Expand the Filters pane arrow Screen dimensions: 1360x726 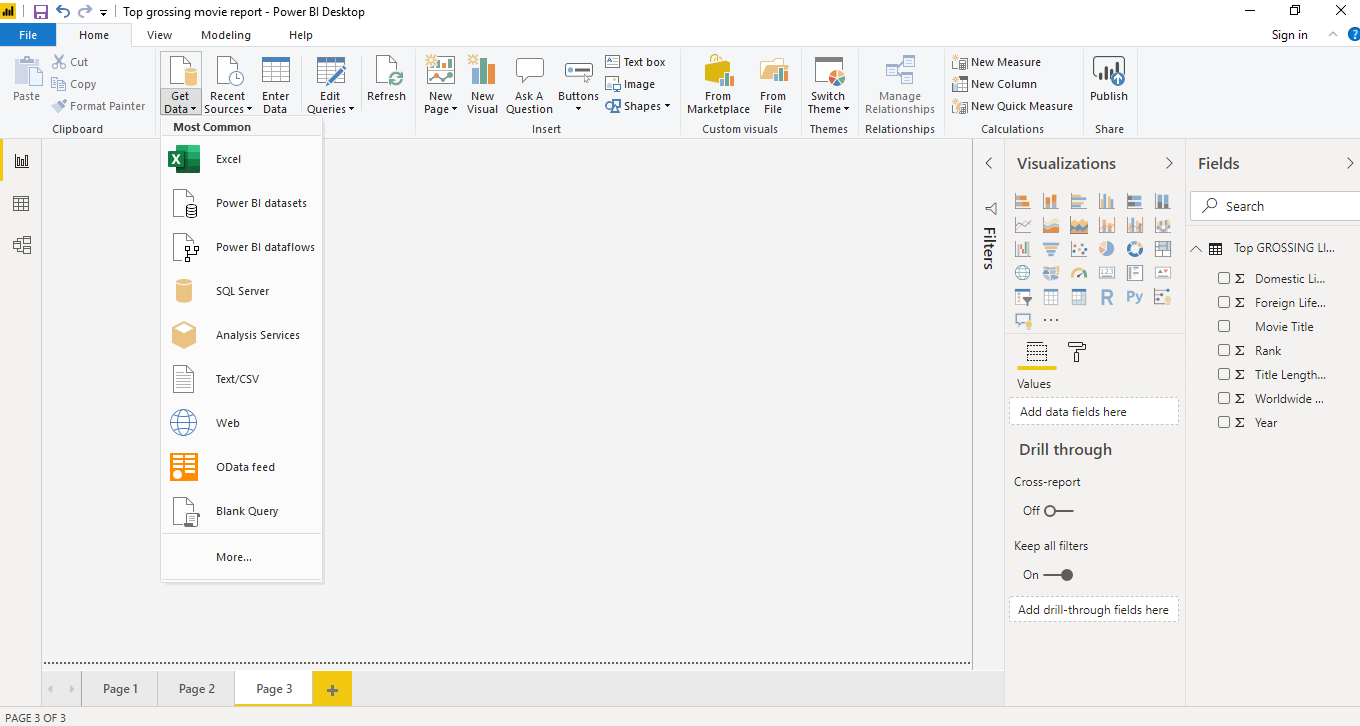[989, 163]
